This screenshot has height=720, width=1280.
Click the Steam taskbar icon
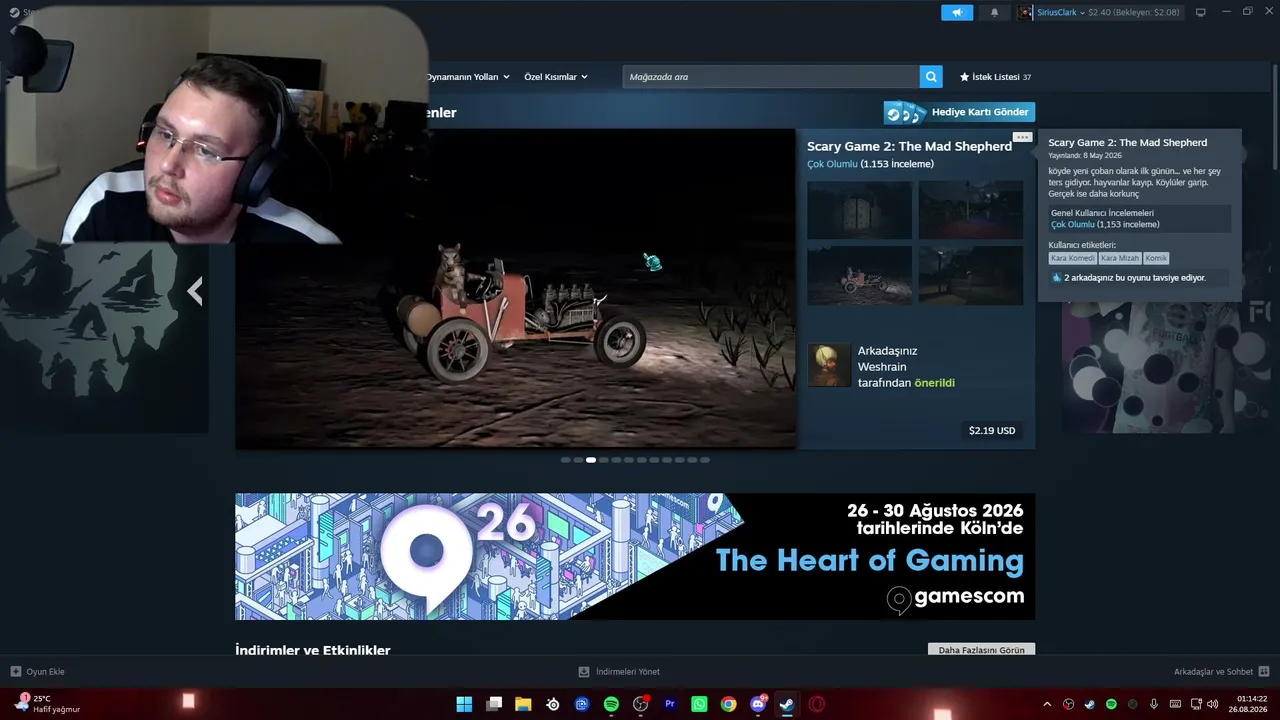pos(787,704)
